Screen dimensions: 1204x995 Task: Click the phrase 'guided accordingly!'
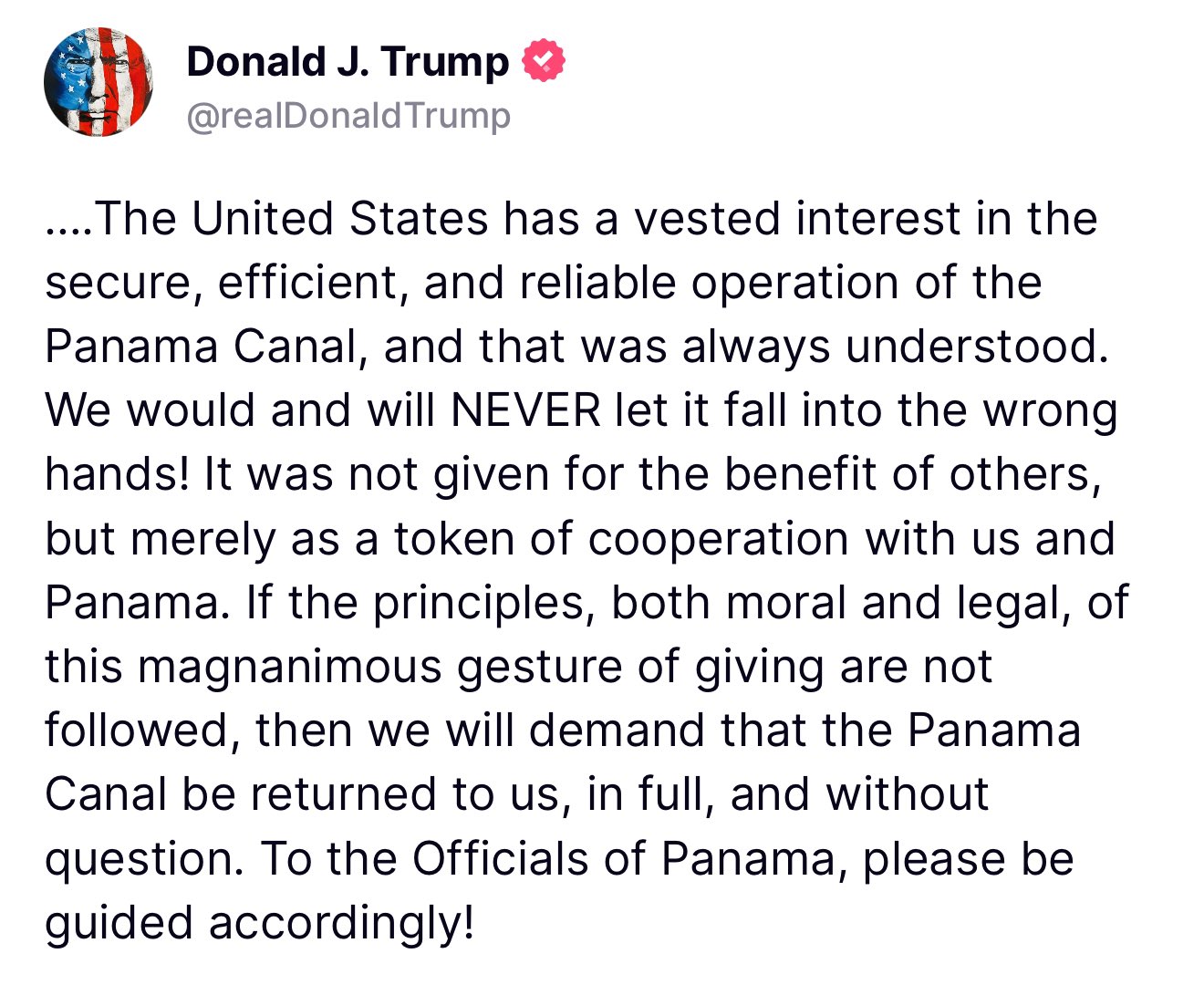click(x=260, y=924)
